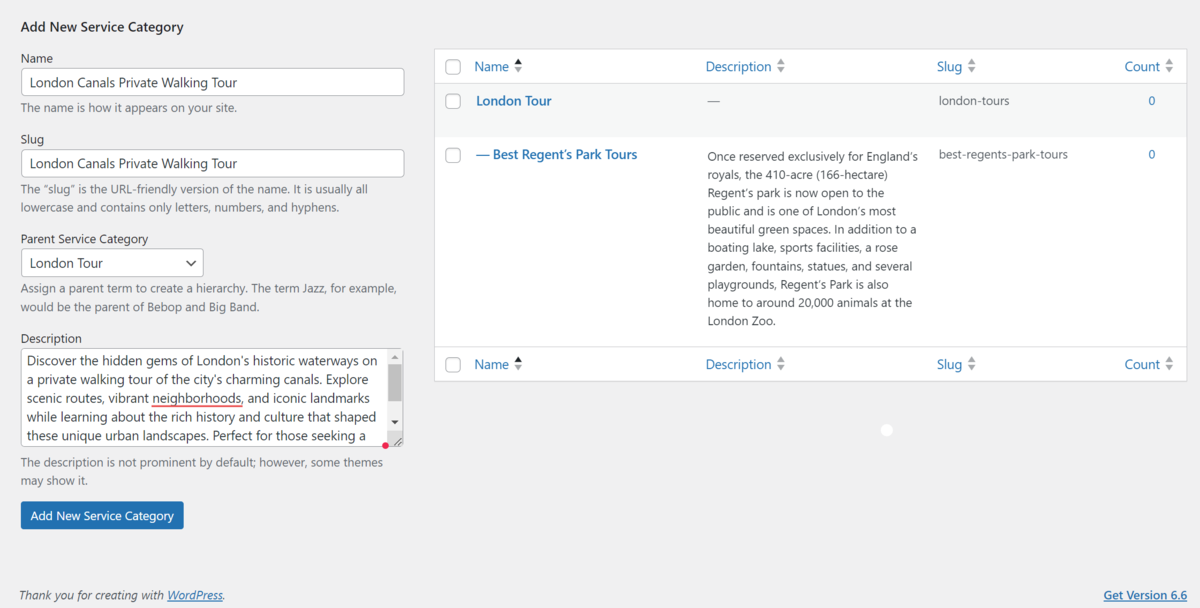Screen dimensions: 1200x608
Task: Sort by Name in table header
Action: [x=498, y=67]
